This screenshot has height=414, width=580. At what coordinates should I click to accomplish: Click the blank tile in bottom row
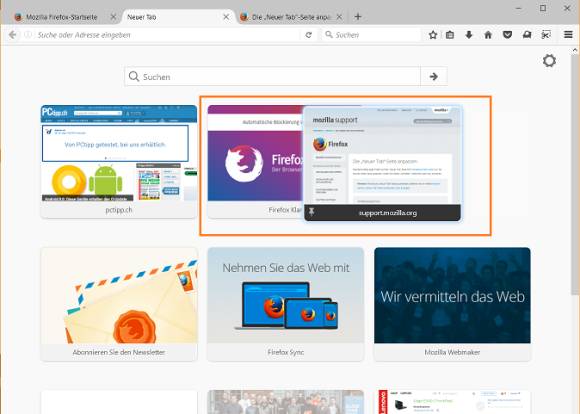119,402
